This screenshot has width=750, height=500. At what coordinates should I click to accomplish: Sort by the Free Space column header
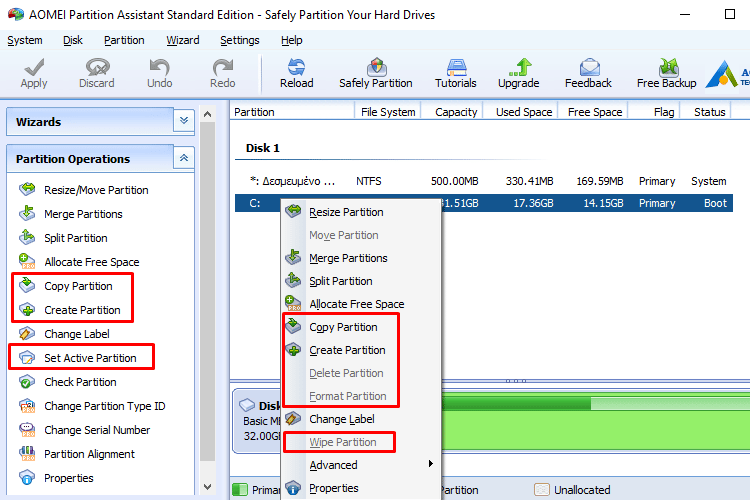pos(593,112)
